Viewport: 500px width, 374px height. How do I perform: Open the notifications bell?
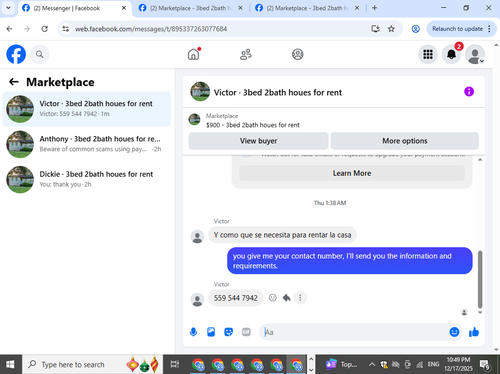pyautogui.click(x=451, y=54)
